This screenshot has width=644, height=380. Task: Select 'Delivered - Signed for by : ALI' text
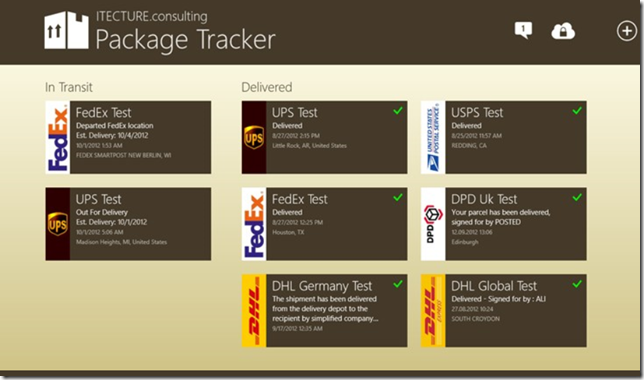click(x=499, y=299)
